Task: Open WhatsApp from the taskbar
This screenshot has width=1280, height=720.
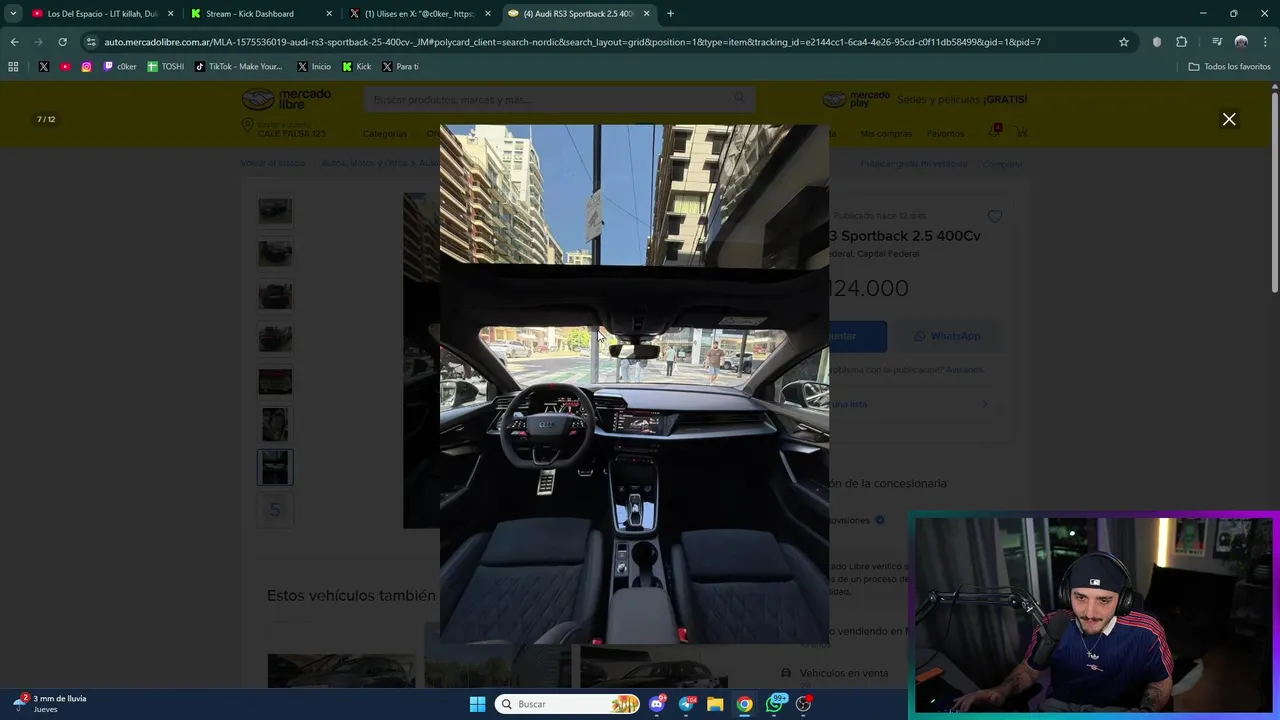Action: 775,704
